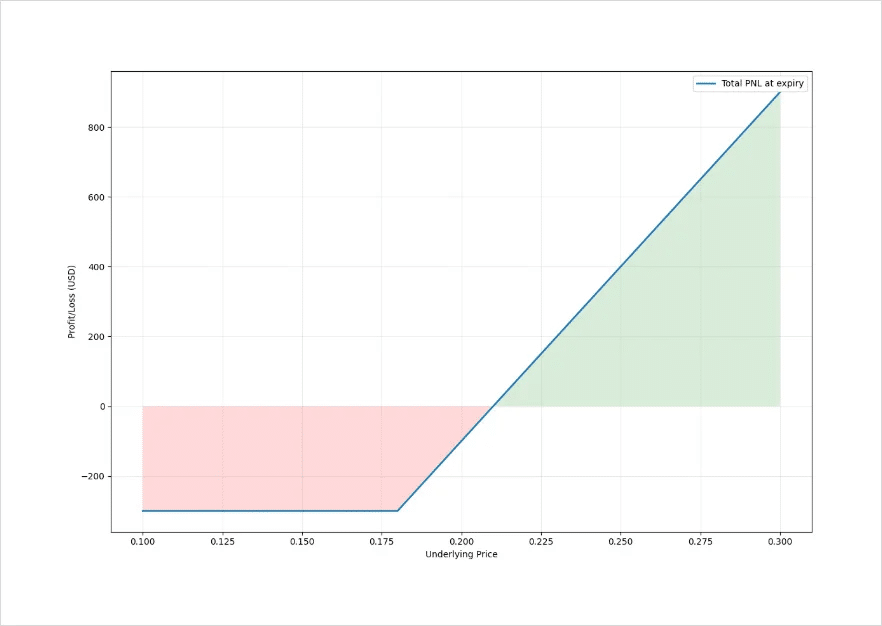
Task: Click the 0.225 x-axis tick label
Action: pos(541,542)
